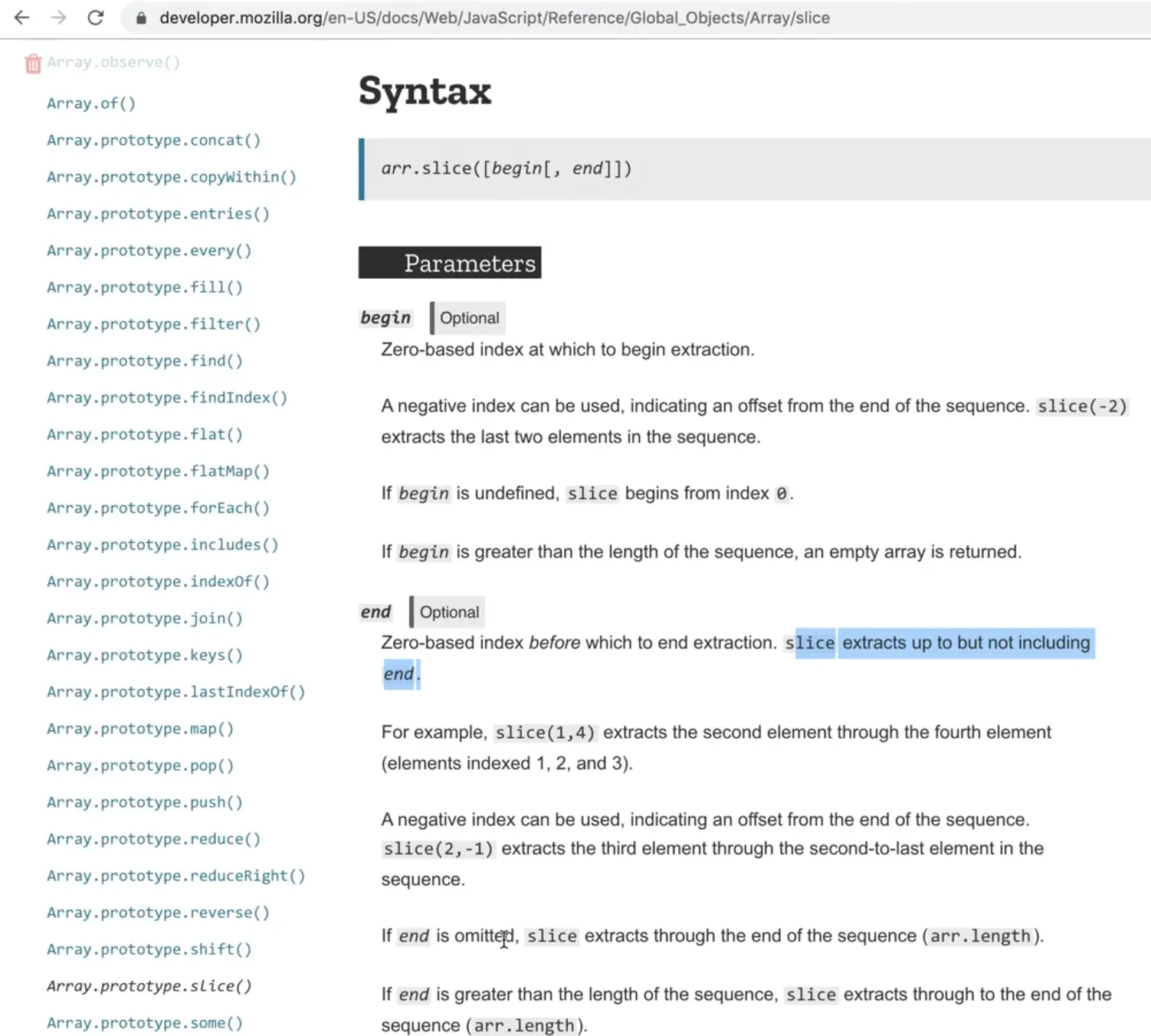Visit Array.prototype.reduce() reference link
This screenshot has width=1151, height=1036.
[153, 839]
